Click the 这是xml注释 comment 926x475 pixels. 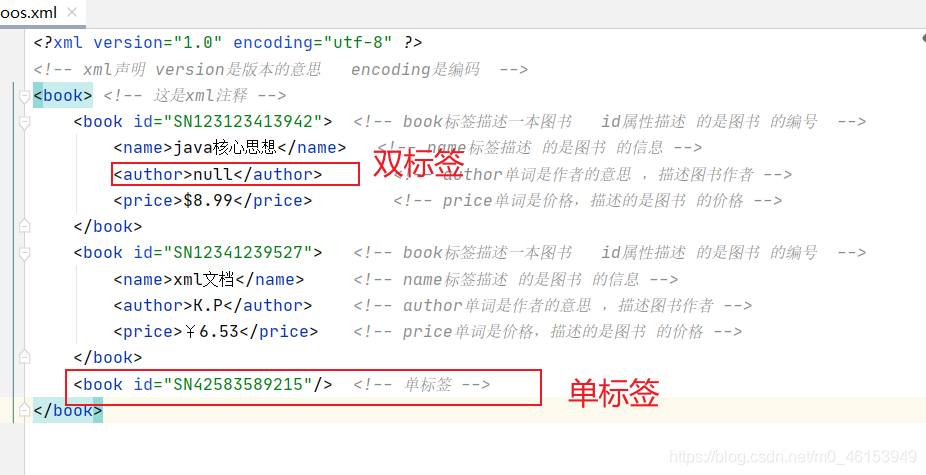pyautogui.click(x=195, y=96)
